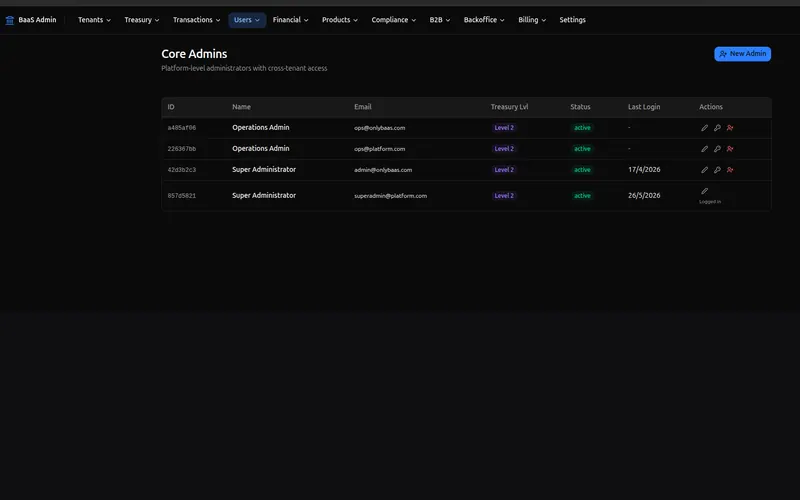Open the Tenants dropdown menu
Image resolution: width=800 pixels, height=500 pixels.
click(x=94, y=20)
